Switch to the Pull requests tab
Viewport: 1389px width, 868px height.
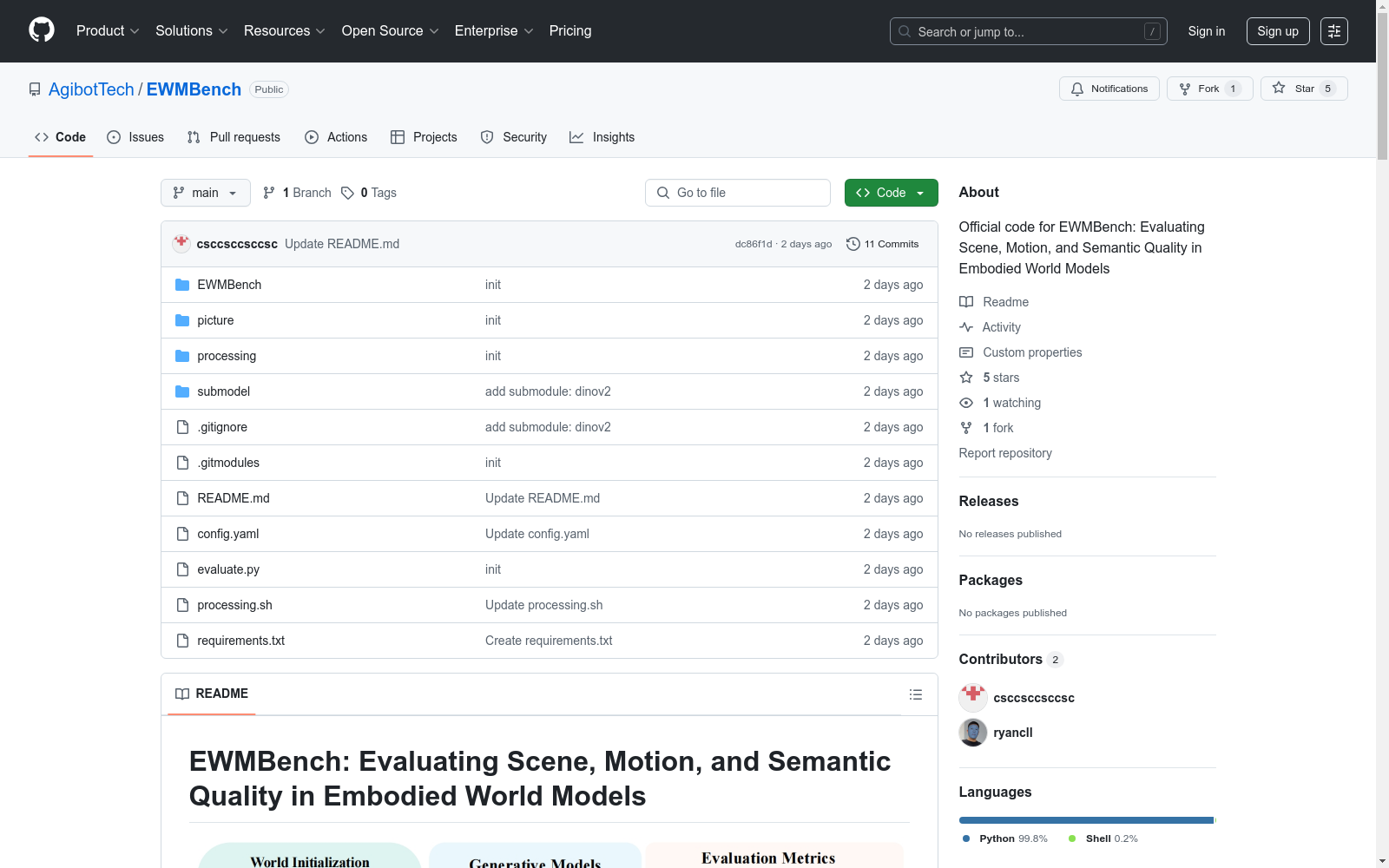pos(234,137)
